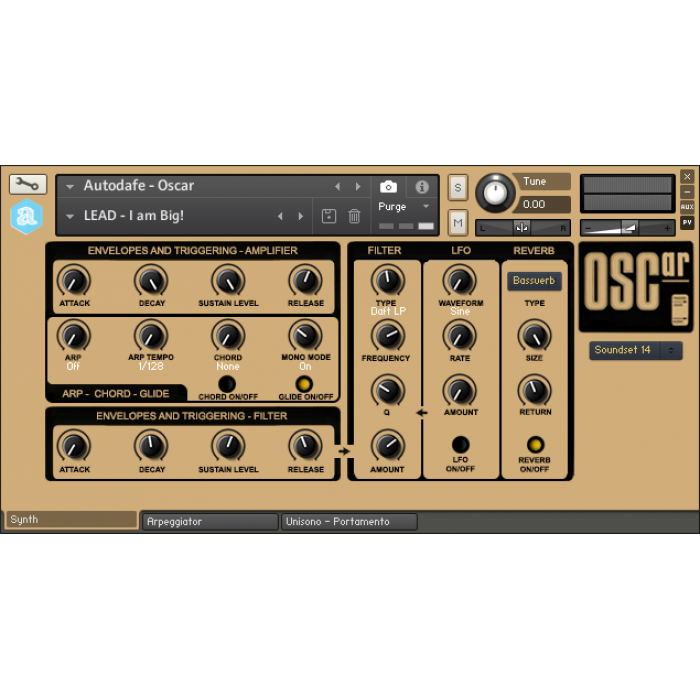Go to next instrument arrow next to Autodafe - Oscar
The height and width of the screenshot is (700, 700).
[x=358, y=187]
